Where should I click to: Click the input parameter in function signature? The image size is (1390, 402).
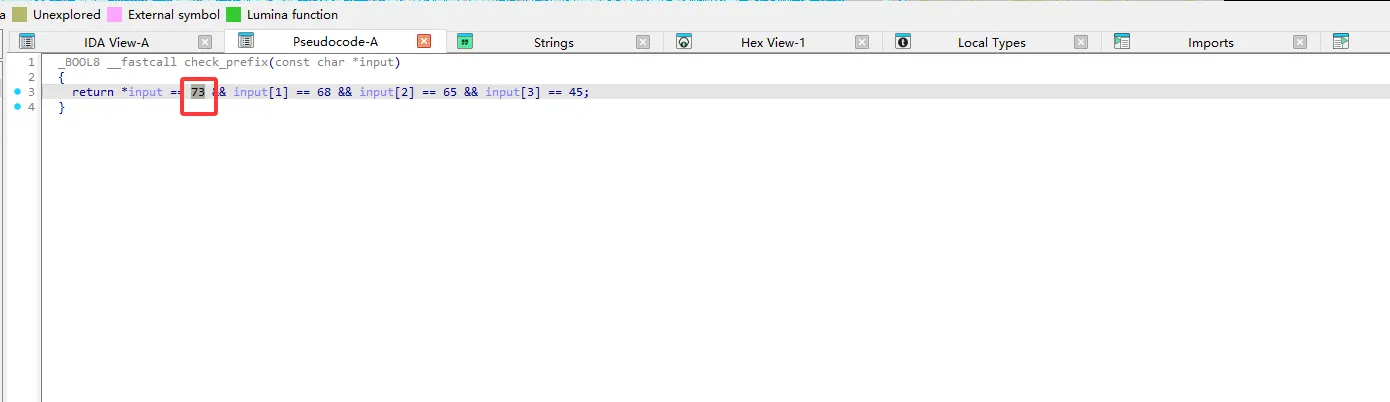[x=376, y=62]
